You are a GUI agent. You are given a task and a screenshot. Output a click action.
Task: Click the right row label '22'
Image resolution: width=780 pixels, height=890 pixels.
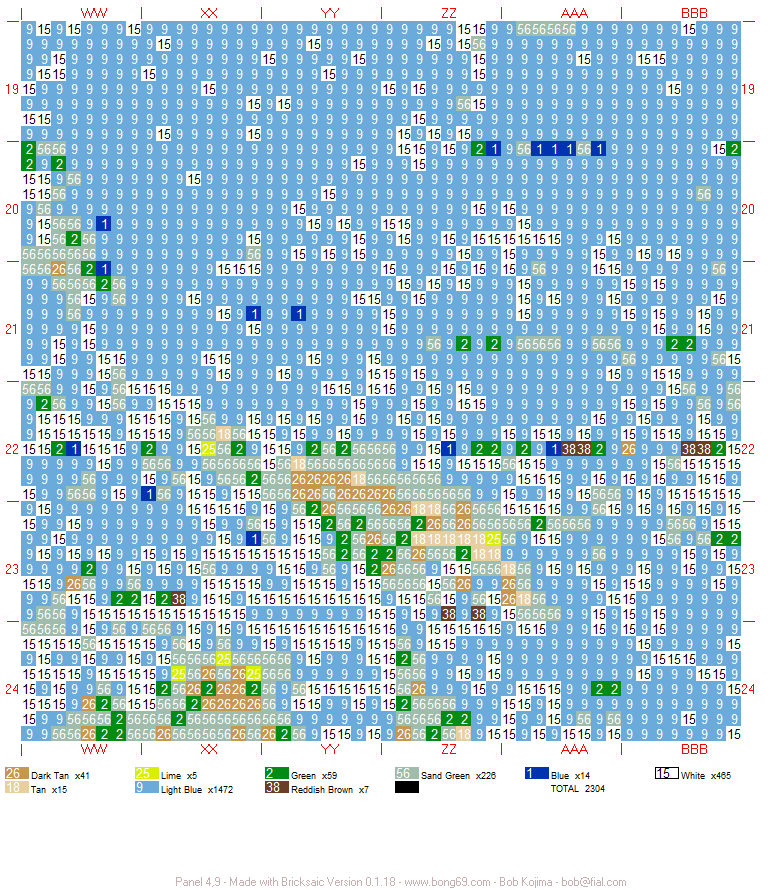748,450
